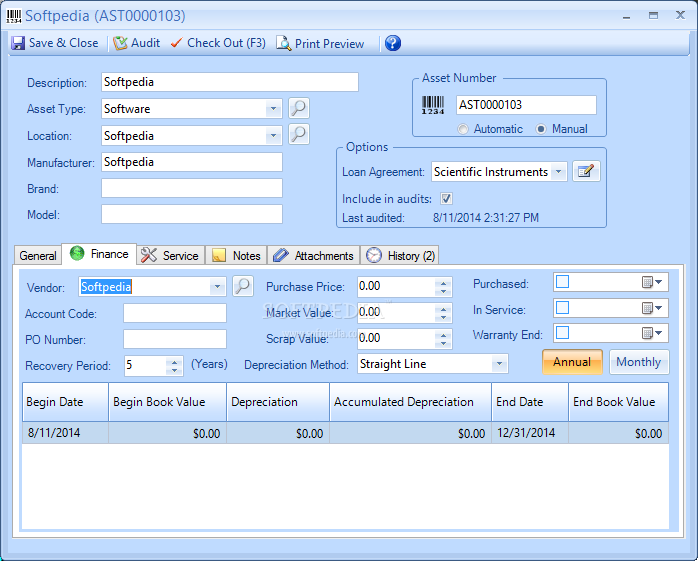Image resolution: width=698 pixels, height=561 pixels.
Task: Switch to the General tab
Action: [x=38, y=256]
